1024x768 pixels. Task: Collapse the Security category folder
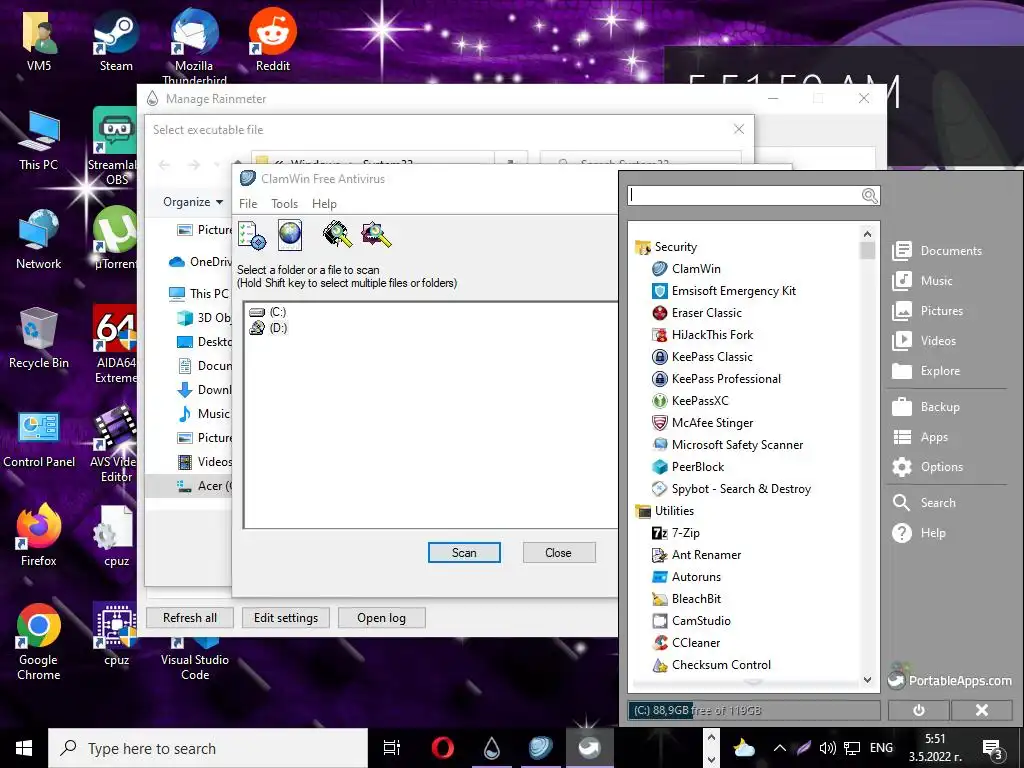click(x=666, y=247)
